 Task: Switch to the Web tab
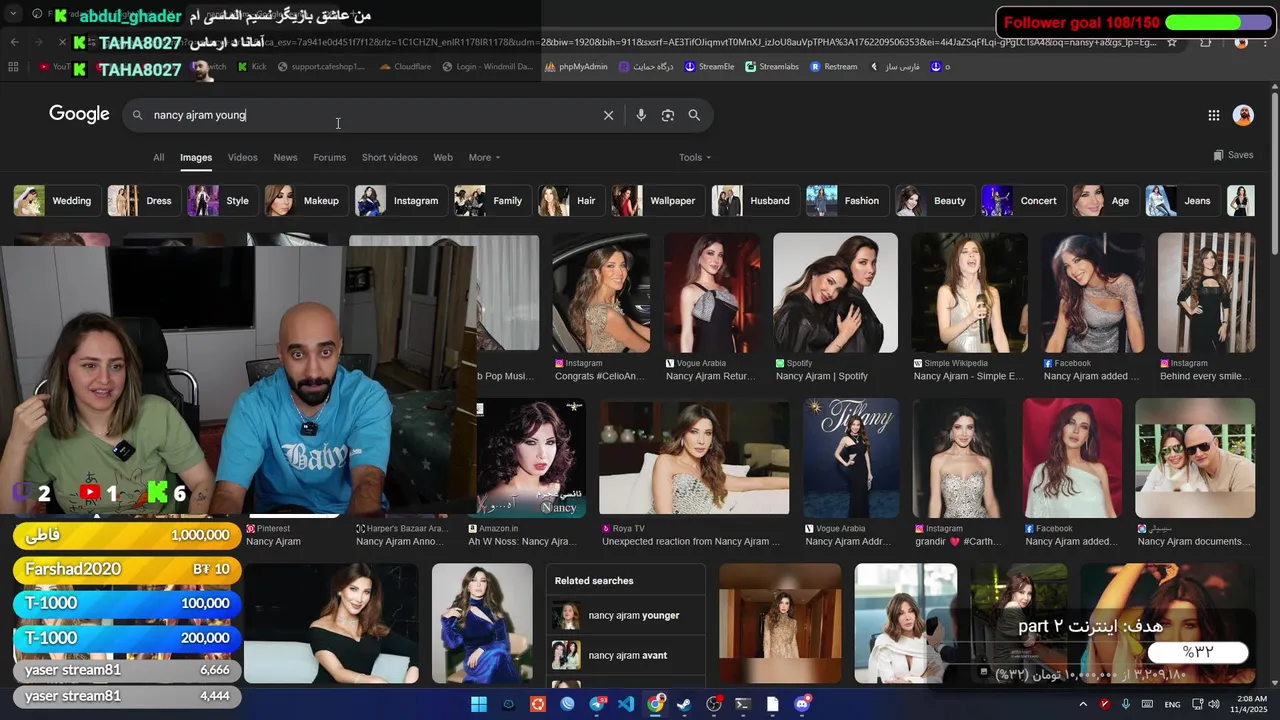(443, 157)
